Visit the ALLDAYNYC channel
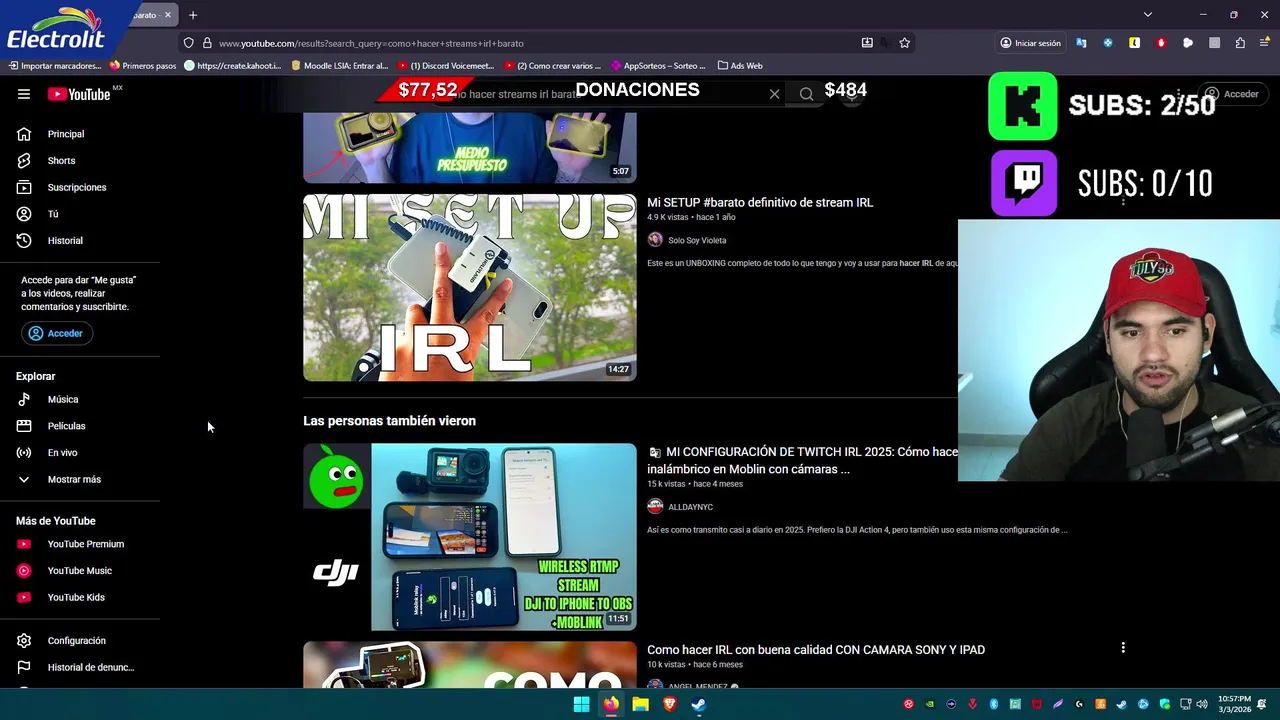Image resolution: width=1280 pixels, height=720 pixels. (x=690, y=507)
